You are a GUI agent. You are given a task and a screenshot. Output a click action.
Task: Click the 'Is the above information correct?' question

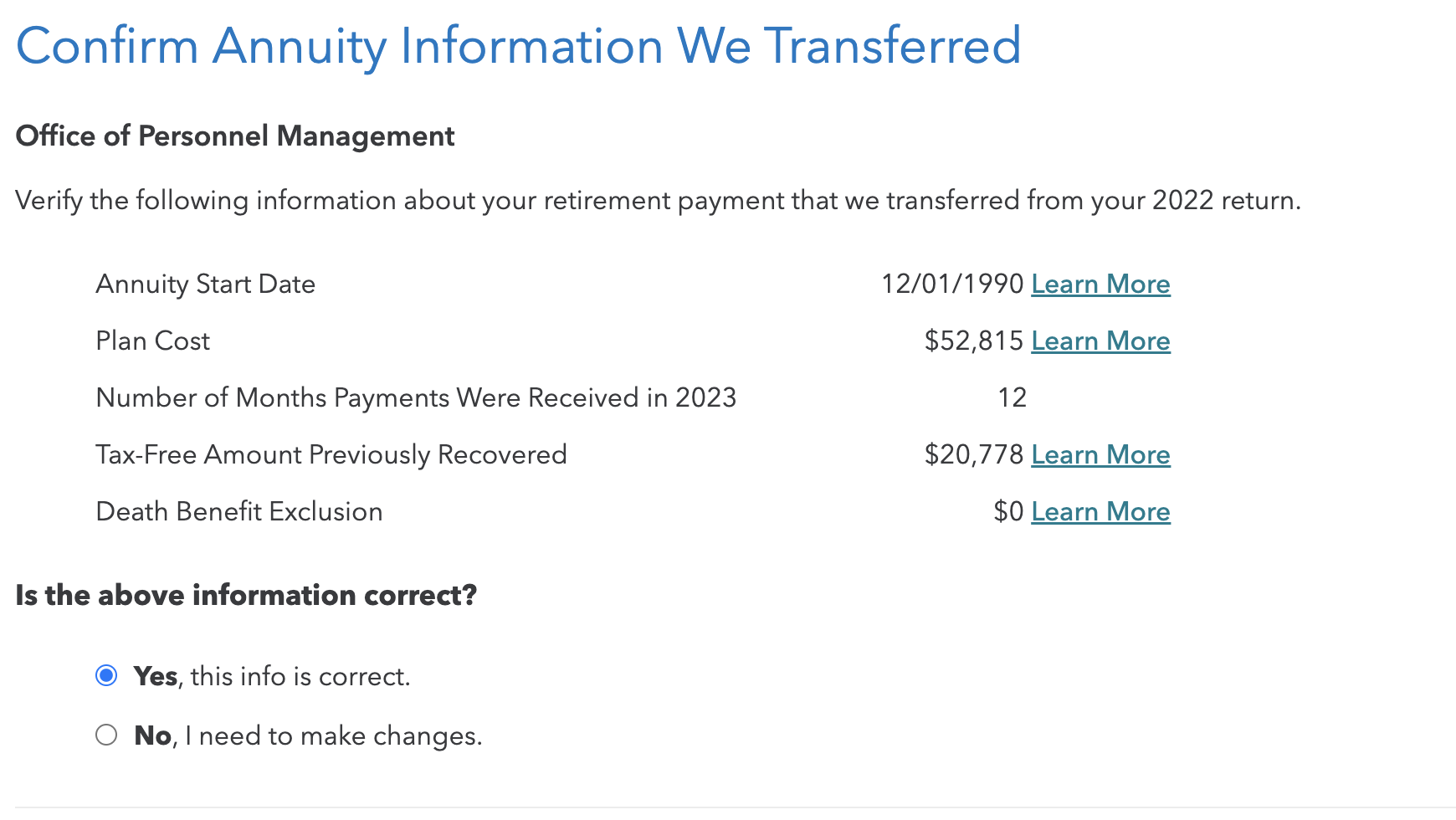[246, 596]
